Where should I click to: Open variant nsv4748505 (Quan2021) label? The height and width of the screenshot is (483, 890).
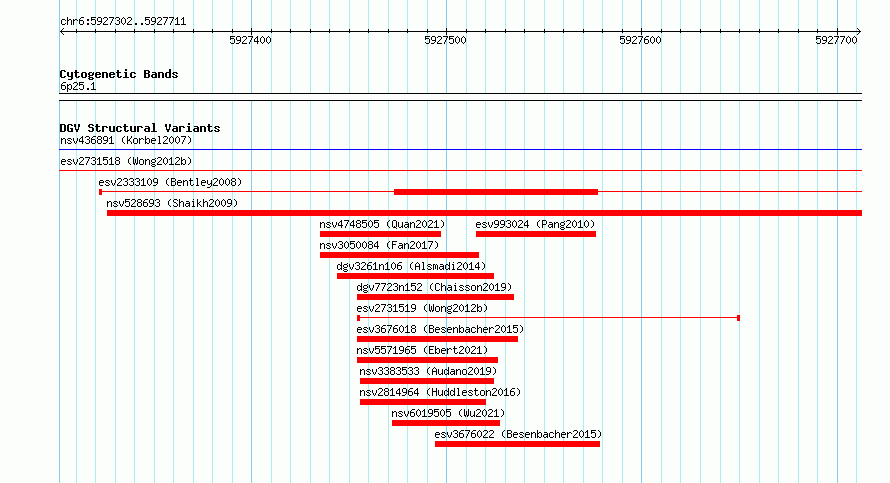382,224
